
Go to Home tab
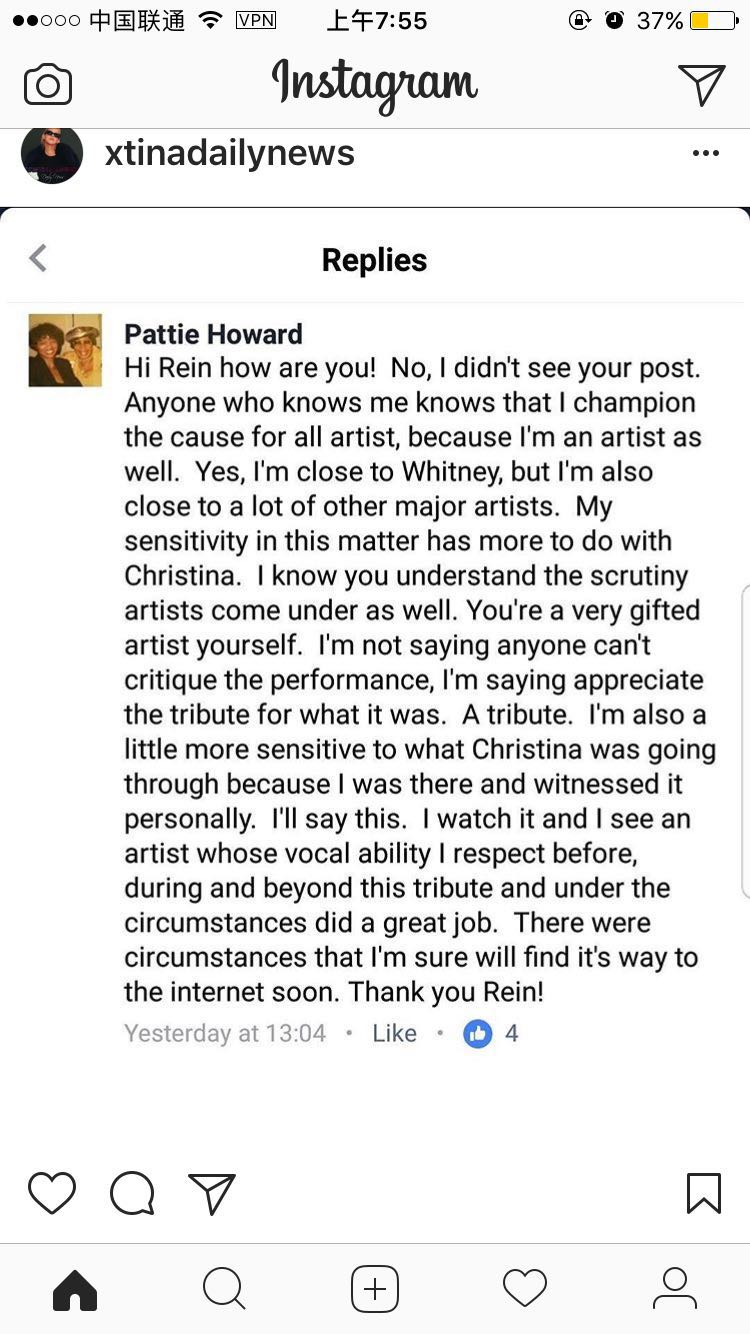75,1289
